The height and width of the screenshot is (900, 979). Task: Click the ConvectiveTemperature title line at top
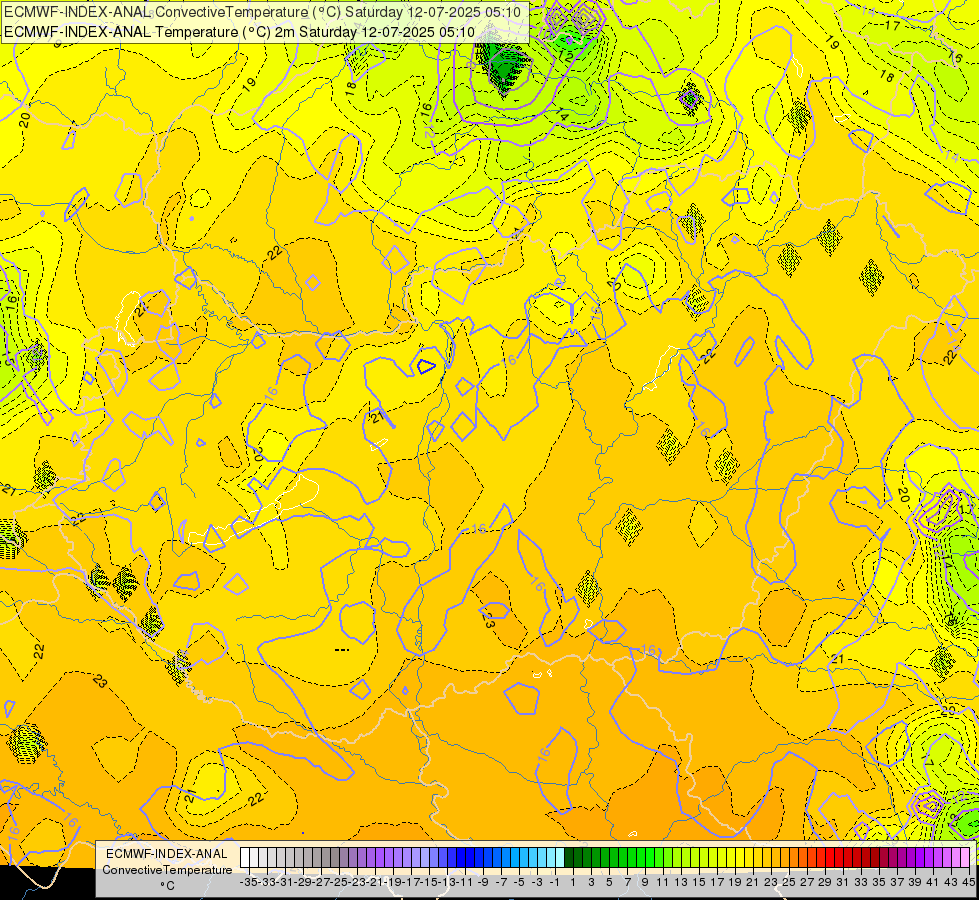(x=262, y=12)
